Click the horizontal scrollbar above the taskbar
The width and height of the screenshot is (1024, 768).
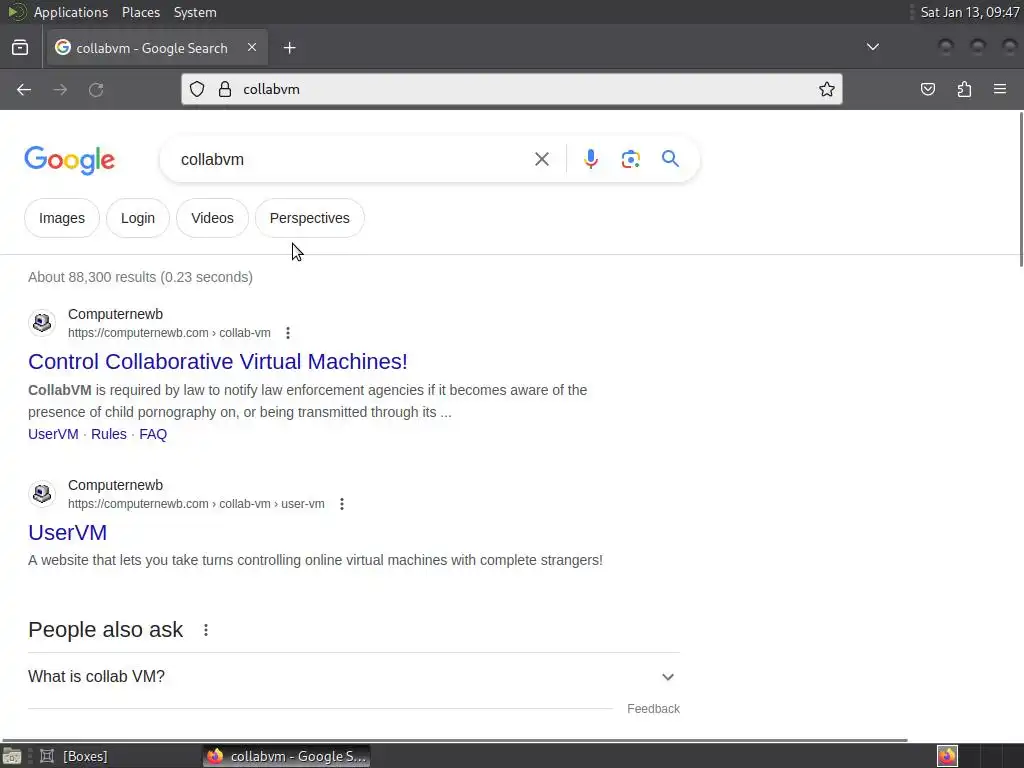455,740
